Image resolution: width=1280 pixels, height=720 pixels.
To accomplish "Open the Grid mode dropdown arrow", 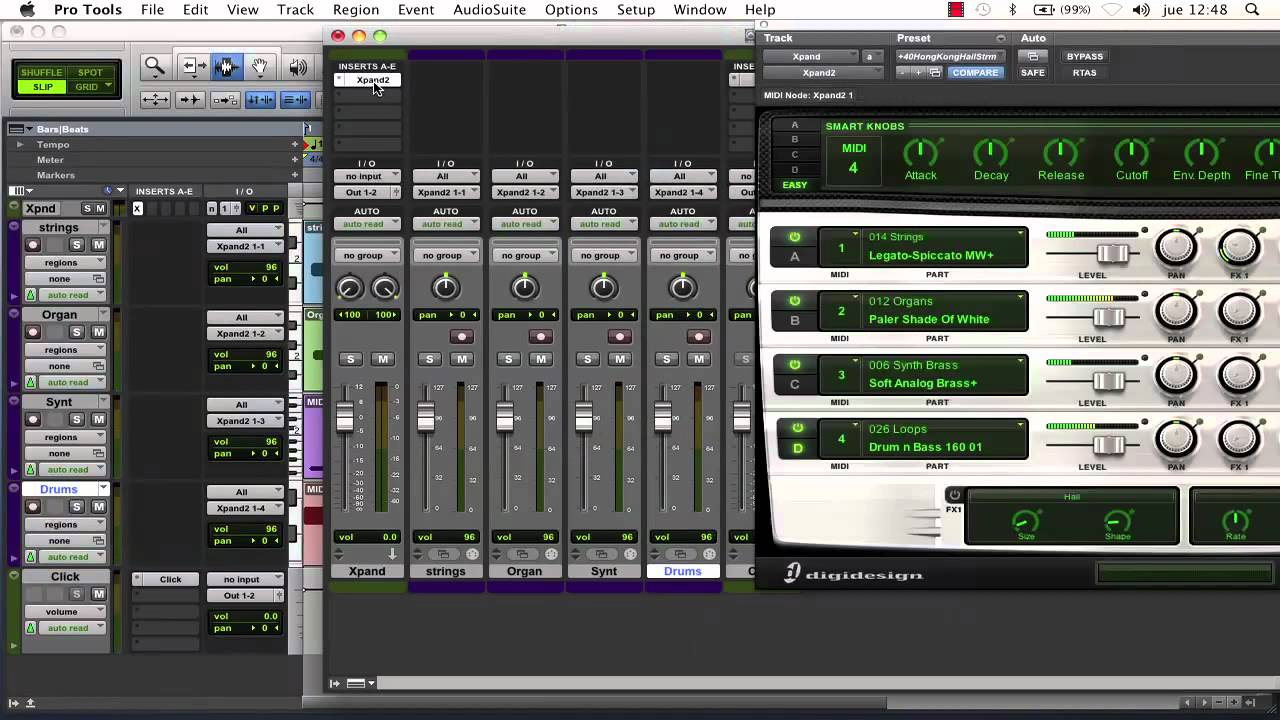I will [106, 87].
